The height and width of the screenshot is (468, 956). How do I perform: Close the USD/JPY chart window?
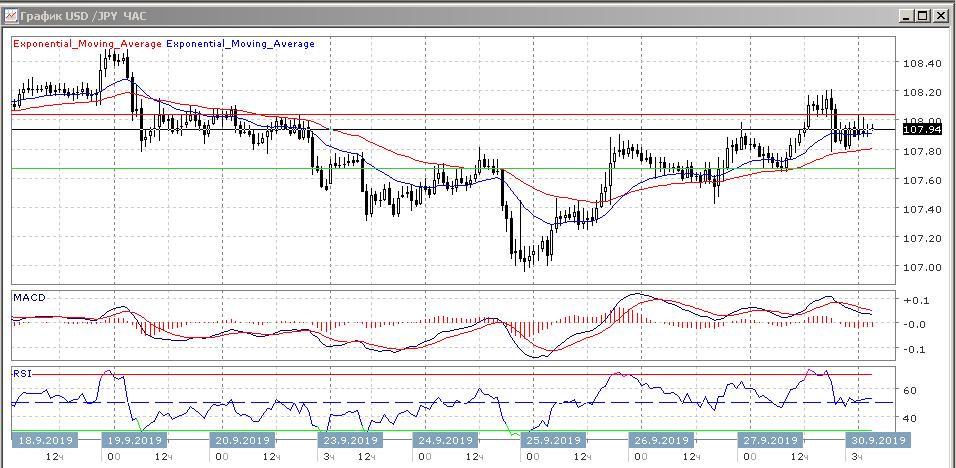[x=940, y=16]
